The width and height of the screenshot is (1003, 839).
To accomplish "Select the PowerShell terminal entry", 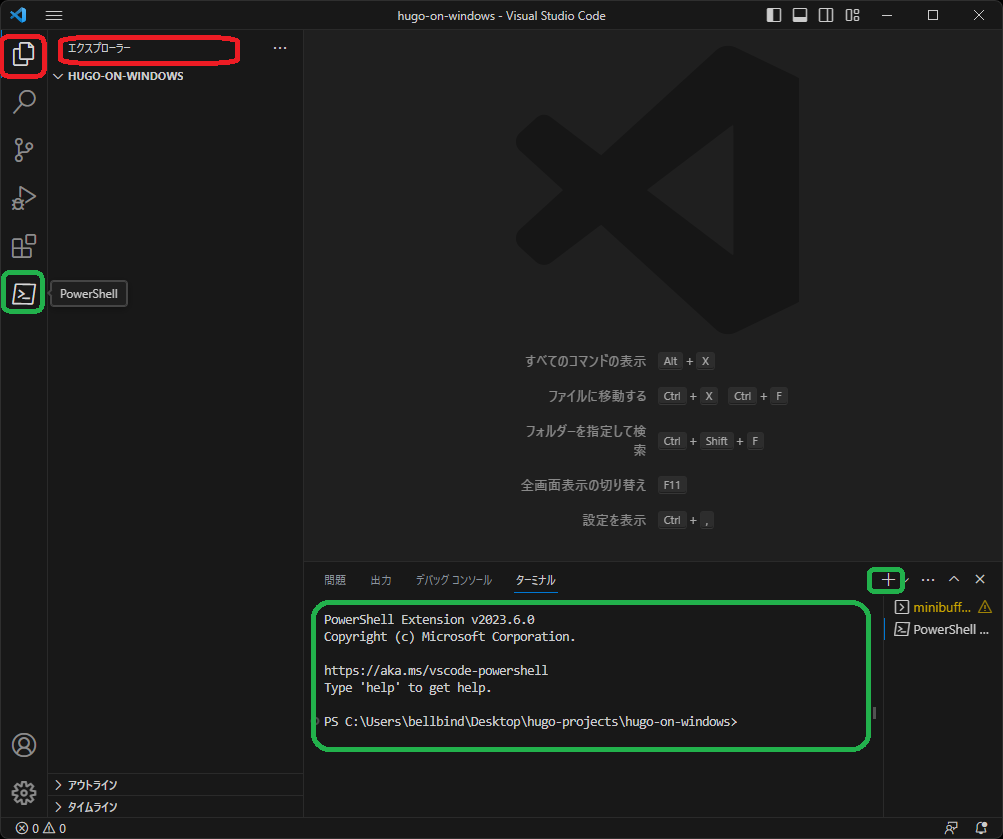I will 942,629.
